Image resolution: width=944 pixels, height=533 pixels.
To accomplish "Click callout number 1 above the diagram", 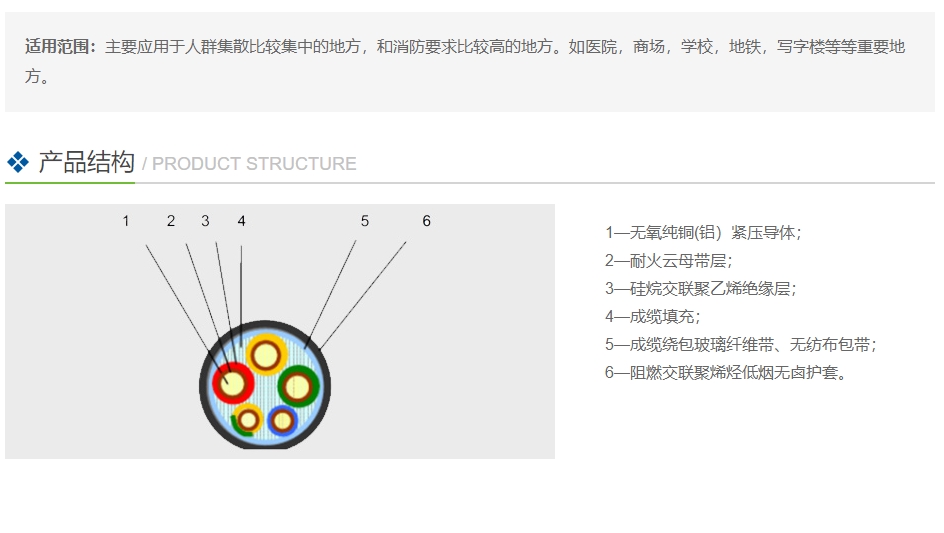I will 126,221.
